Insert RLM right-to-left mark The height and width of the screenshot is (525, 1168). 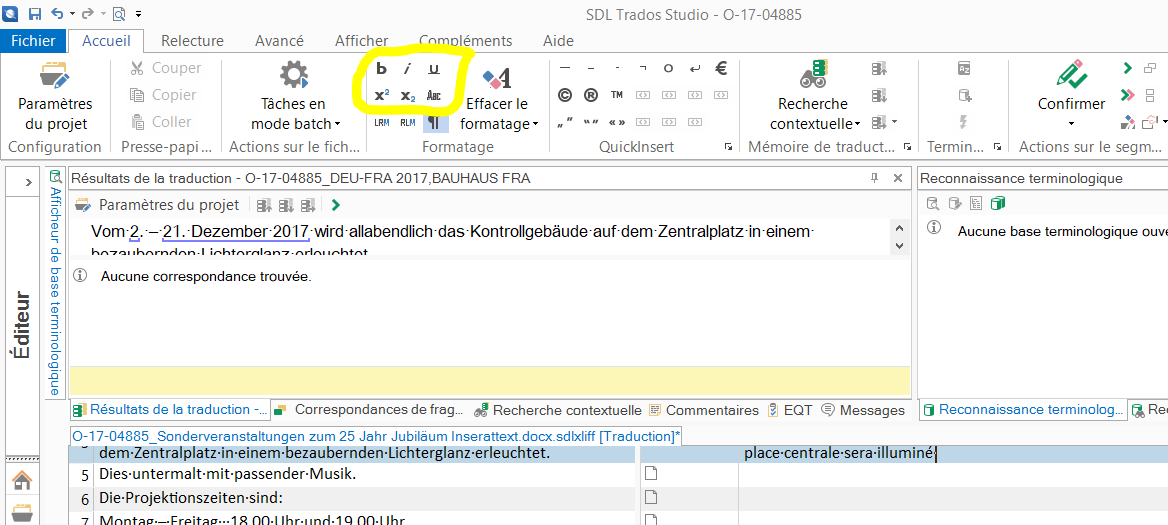[407, 121]
